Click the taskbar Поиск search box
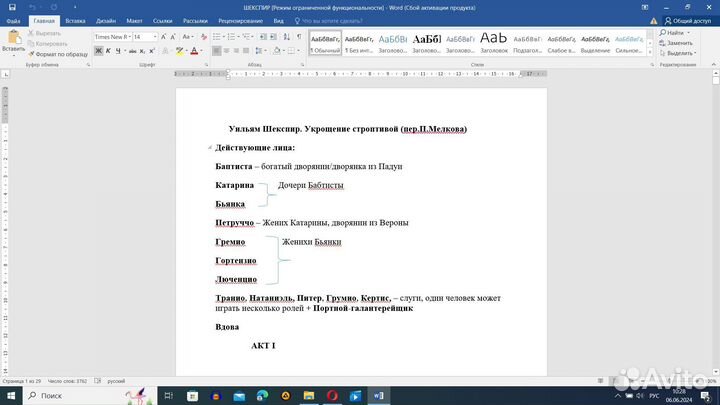This screenshot has width=720, height=405. (x=90, y=395)
